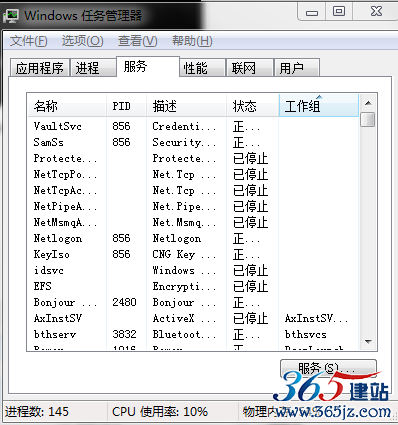This screenshot has width=398, height=425.
Task: Click the Encrypti... description cell
Action: [184, 286]
